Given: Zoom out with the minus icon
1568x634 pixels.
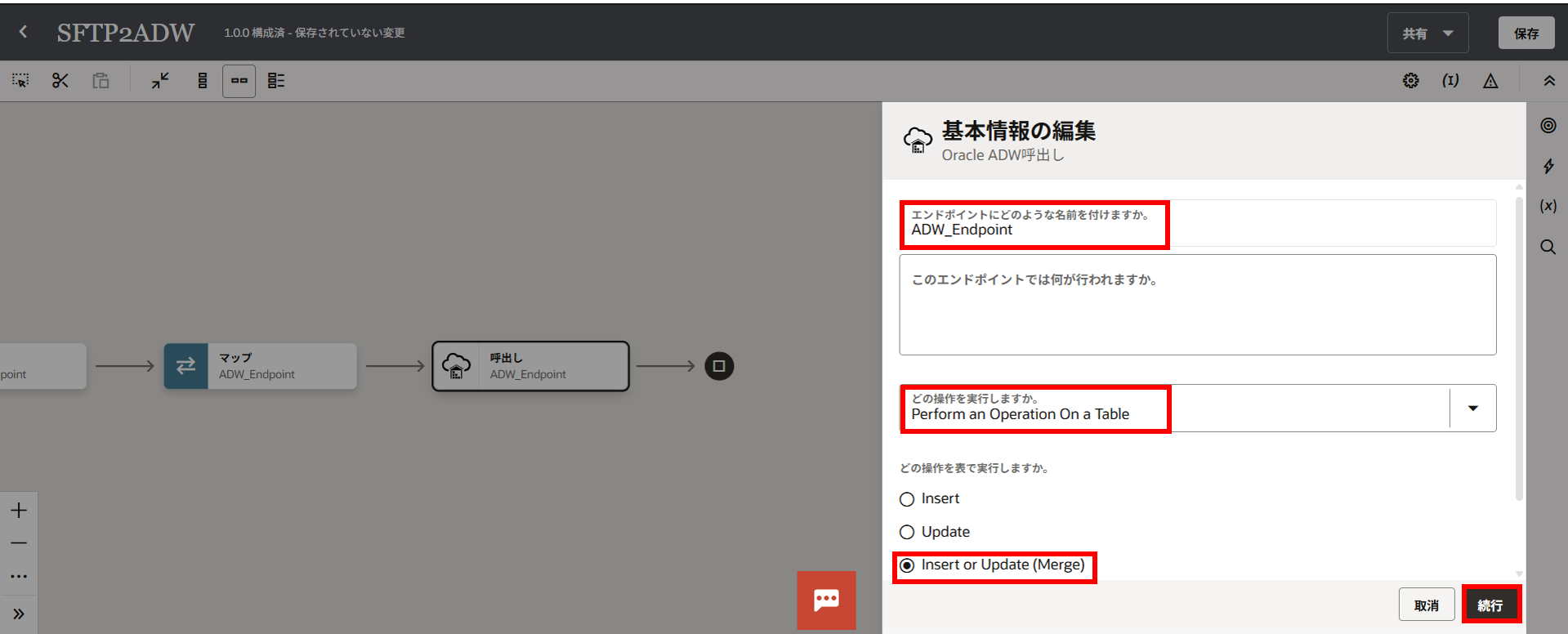Looking at the screenshot, I should point(19,543).
